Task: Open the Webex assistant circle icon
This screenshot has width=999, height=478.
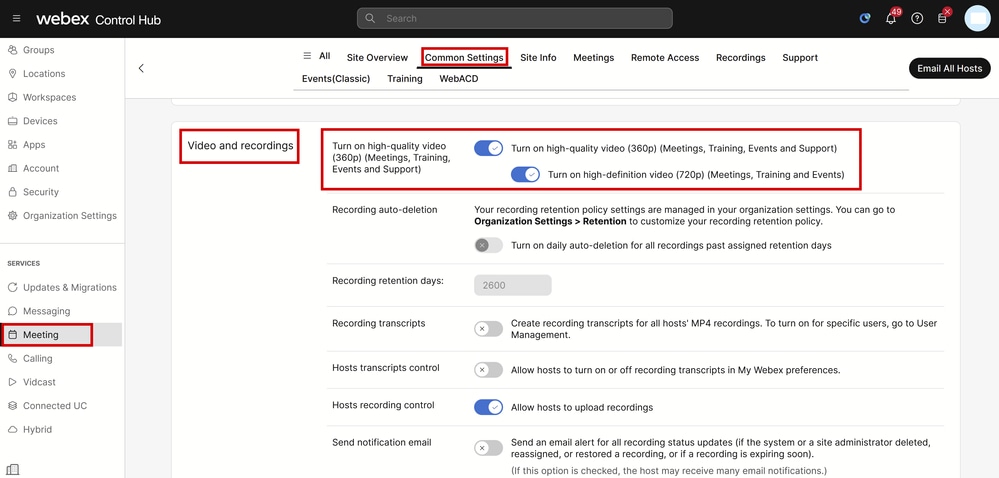Action: click(865, 18)
